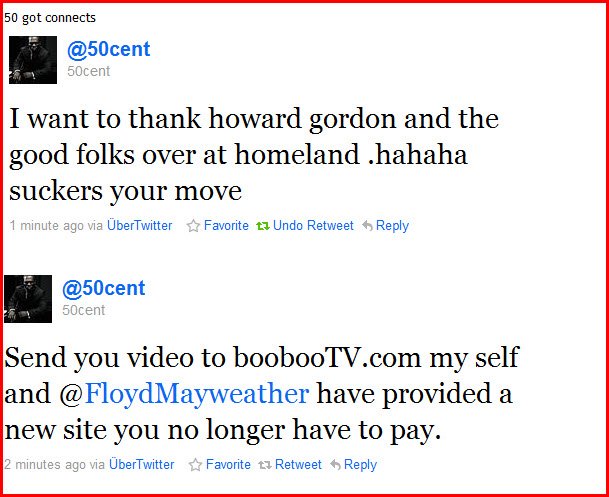
Task: Click the reply arrow icon on first tweet
Action: click(367, 226)
